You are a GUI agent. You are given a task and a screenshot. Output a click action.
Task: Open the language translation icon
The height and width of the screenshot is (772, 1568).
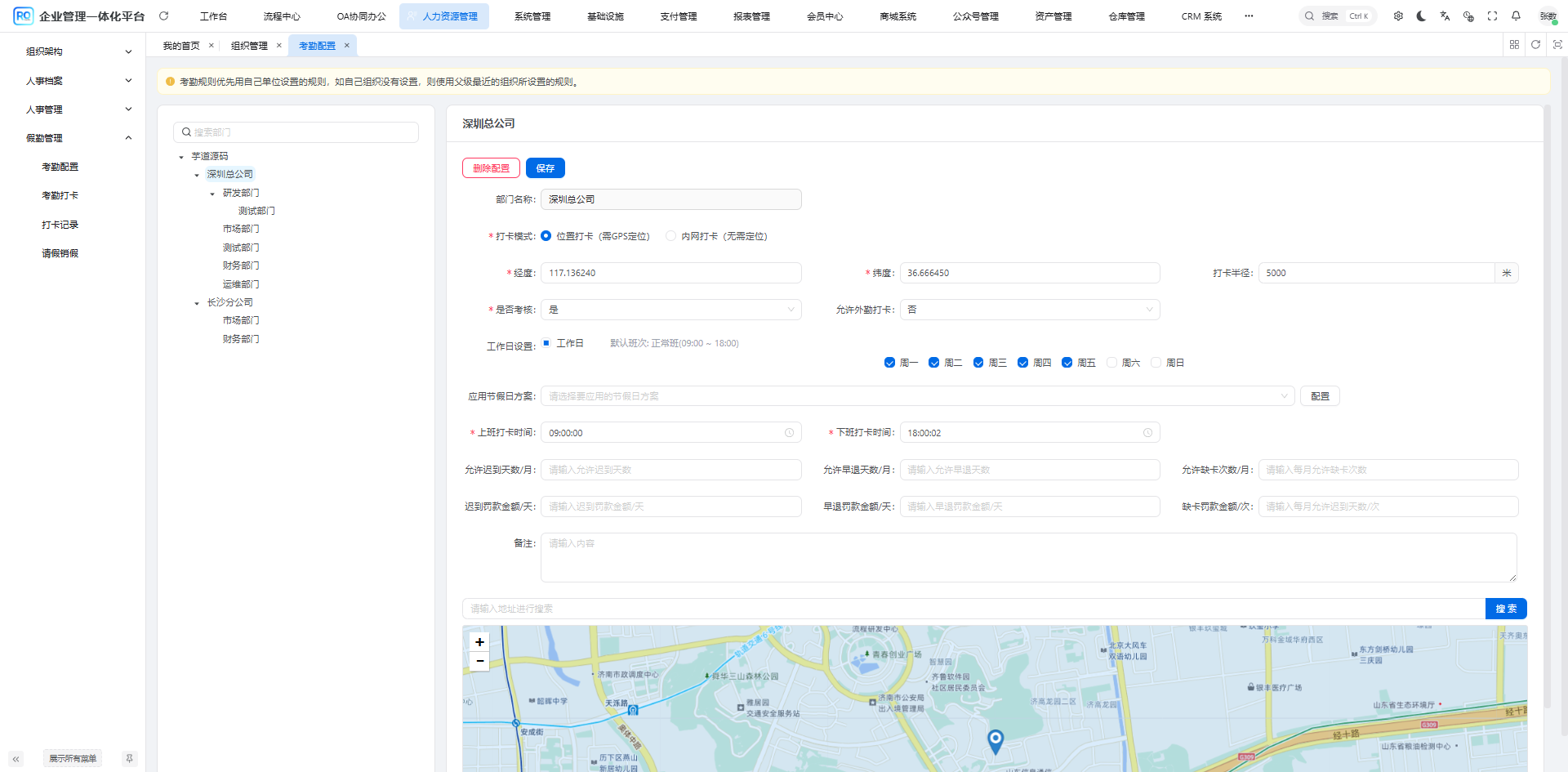tap(1445, 16)
